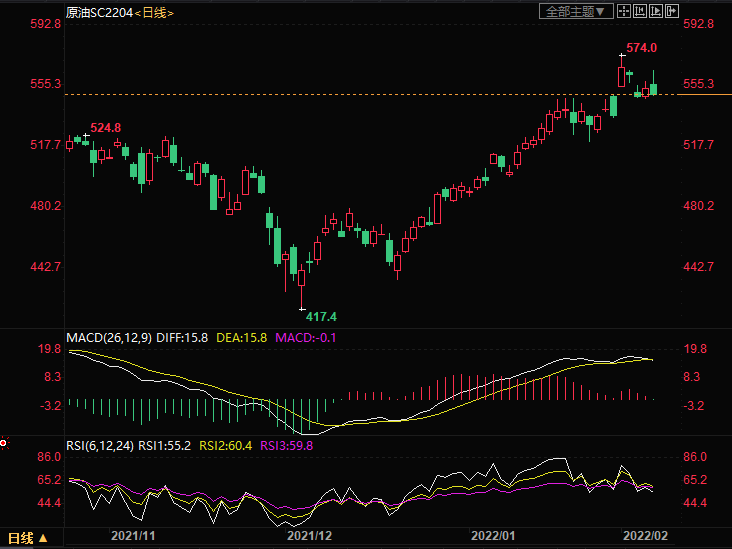The width and height of the screenshot is (732, 549).
Task: Click the 524.8 price annotation label
Action: coord(105,128)
